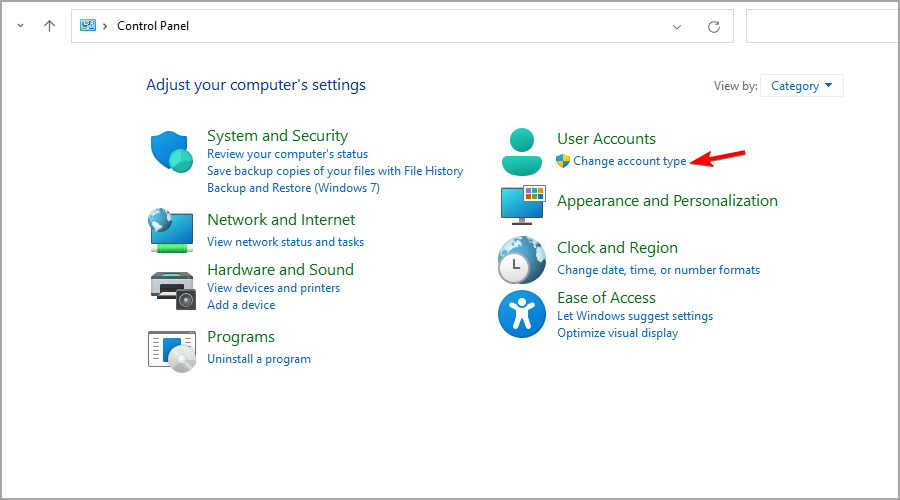900x500 pixels.
Task: Go up one folder level
Action: pos(49,26)
